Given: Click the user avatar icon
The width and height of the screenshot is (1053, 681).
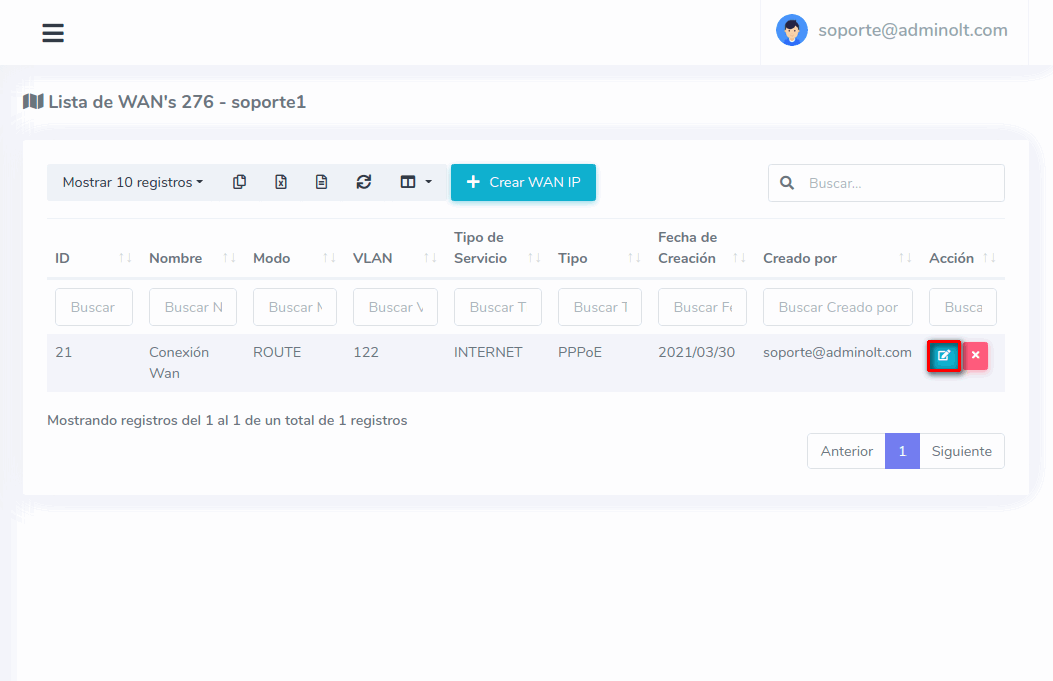Looking at the screenshot, I should click(791, 30).
